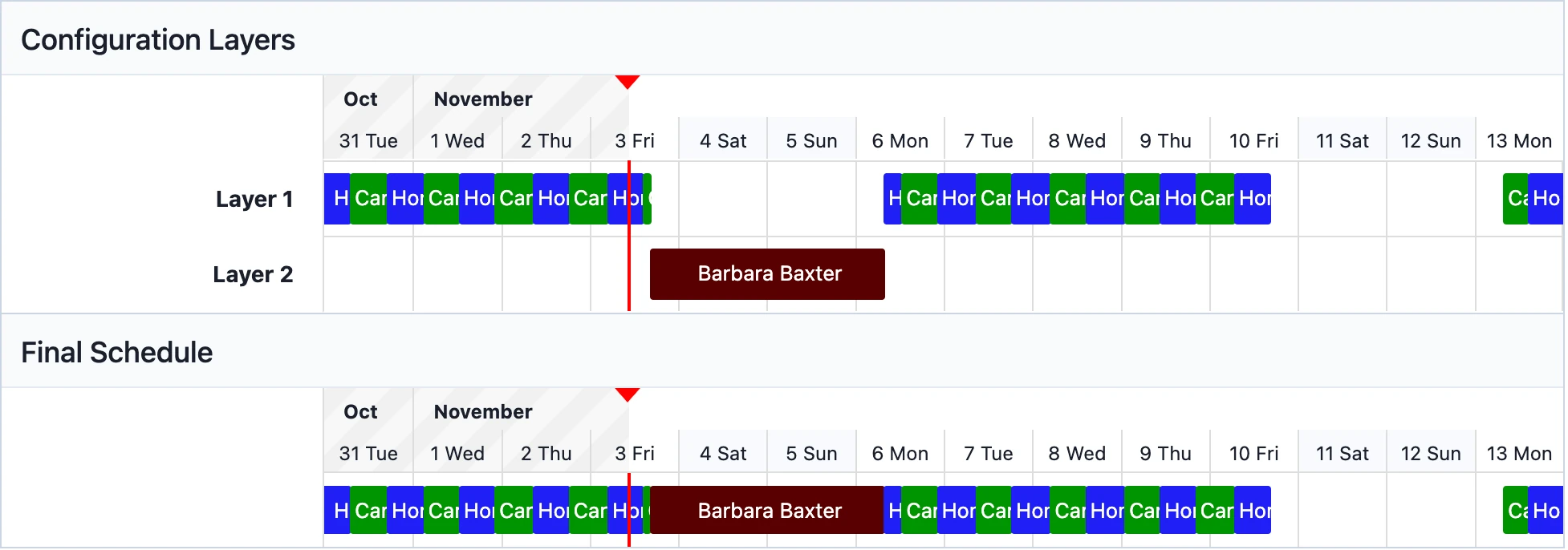Viewport: 1568px width, 550px height.
Task: Click the November label in Configuration Layers
Action: [483, 99]
